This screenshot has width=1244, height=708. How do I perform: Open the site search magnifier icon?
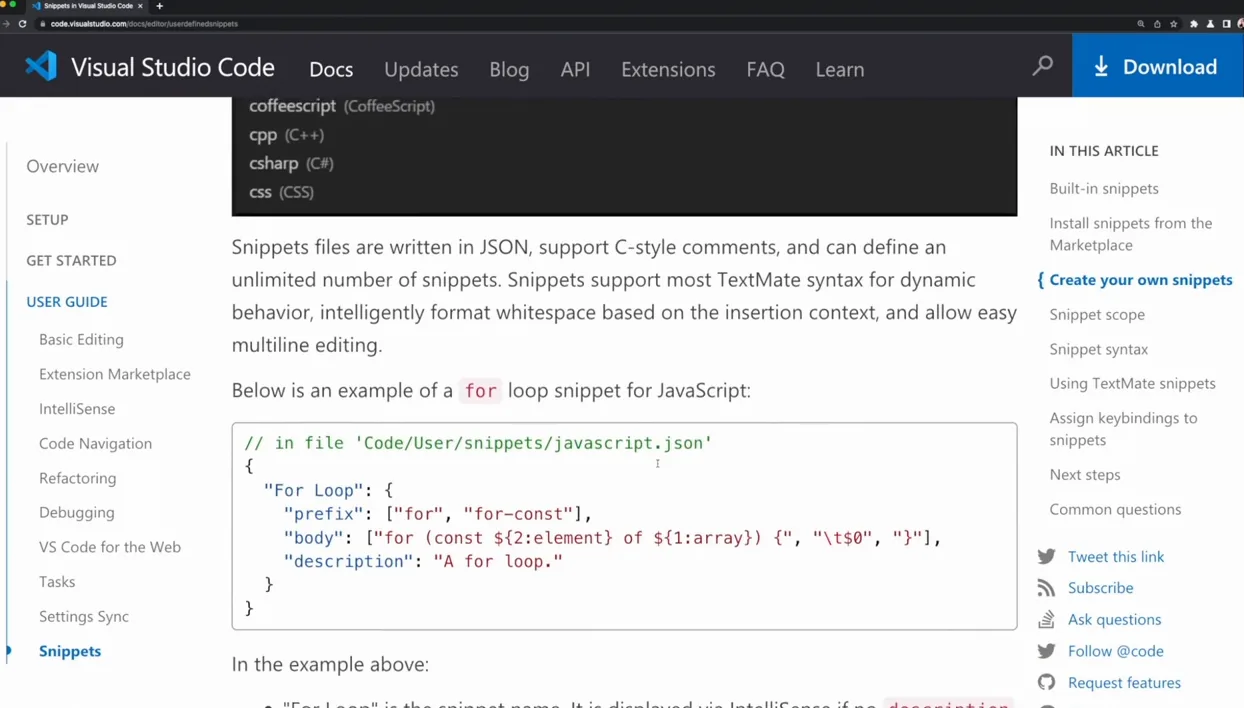tap(1042, 66)
